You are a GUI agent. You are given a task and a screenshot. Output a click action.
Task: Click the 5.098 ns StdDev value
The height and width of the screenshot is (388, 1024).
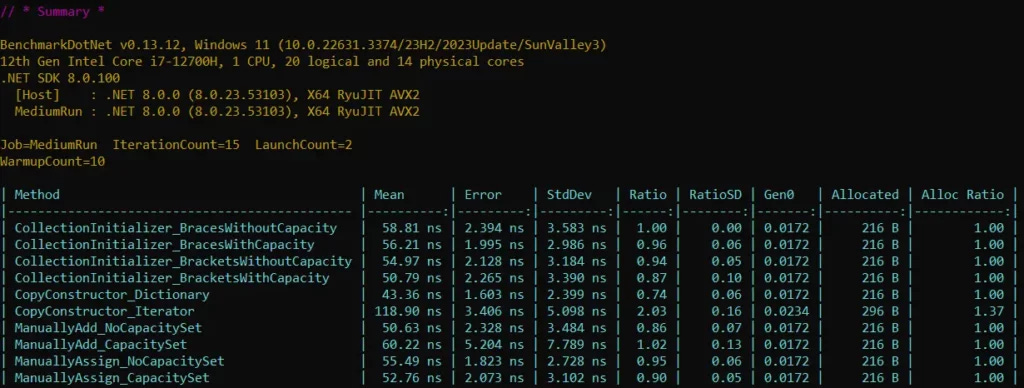(x=577, y=312)
